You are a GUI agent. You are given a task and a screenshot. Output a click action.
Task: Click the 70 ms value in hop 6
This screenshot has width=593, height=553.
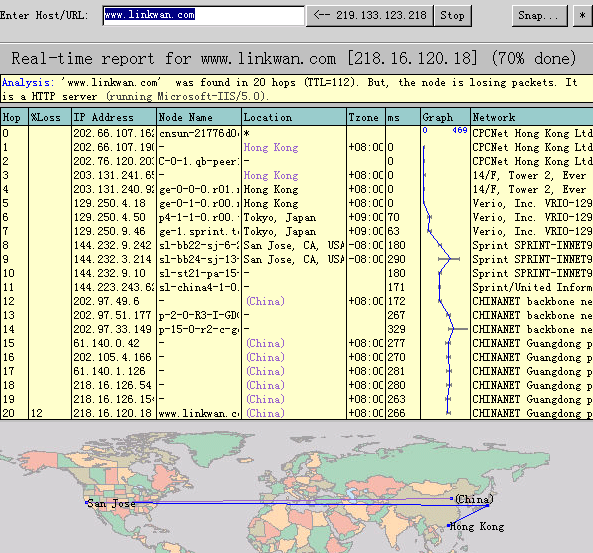tap(393, 217)
